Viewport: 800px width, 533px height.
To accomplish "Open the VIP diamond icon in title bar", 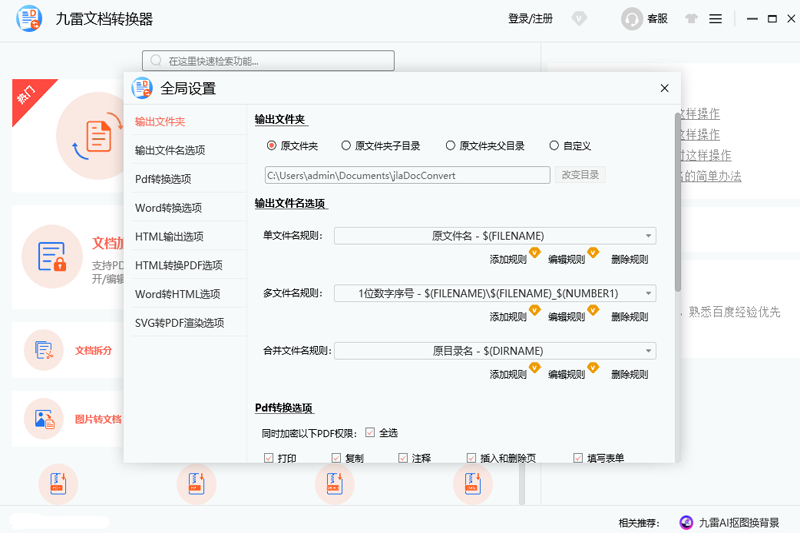I will [579, 19].
